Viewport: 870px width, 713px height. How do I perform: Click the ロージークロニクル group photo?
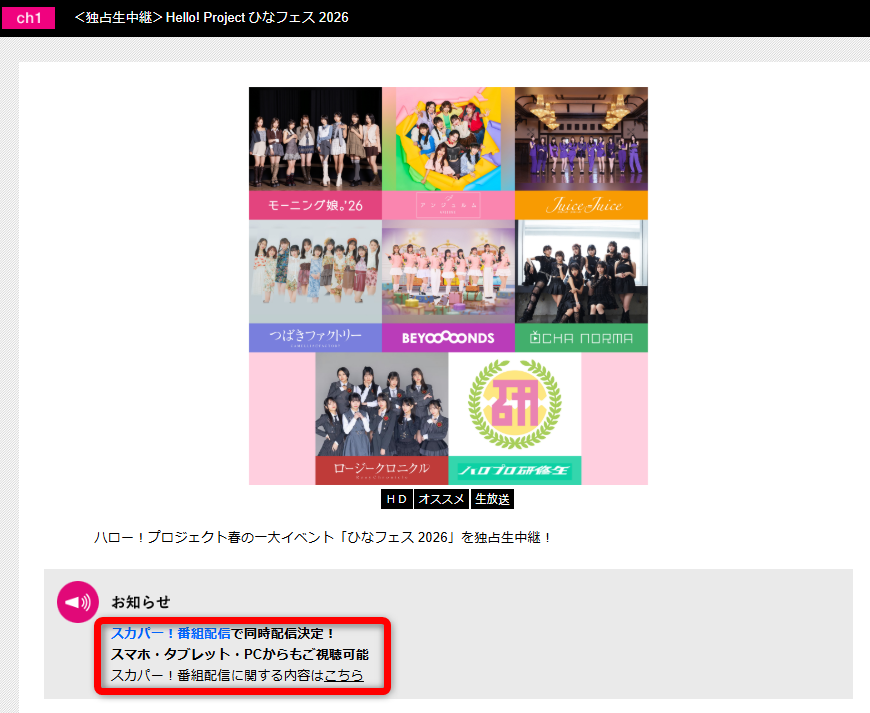pyautogui.click(x=382, y=405)
